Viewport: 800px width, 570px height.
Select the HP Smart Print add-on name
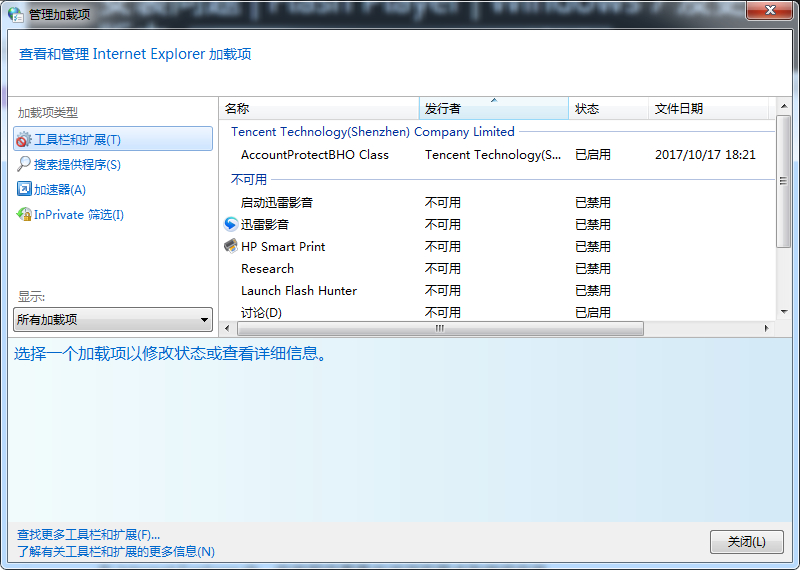click(283, 246)
